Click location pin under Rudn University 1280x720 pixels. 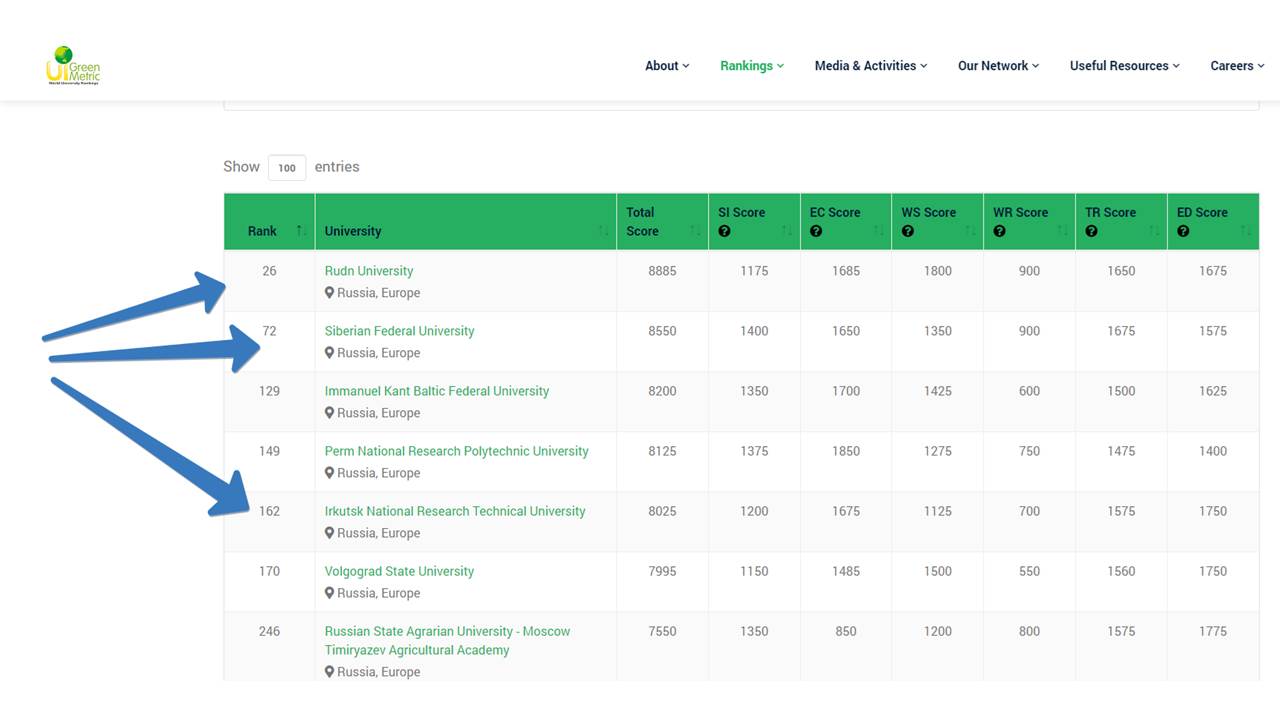pos(329,293)
